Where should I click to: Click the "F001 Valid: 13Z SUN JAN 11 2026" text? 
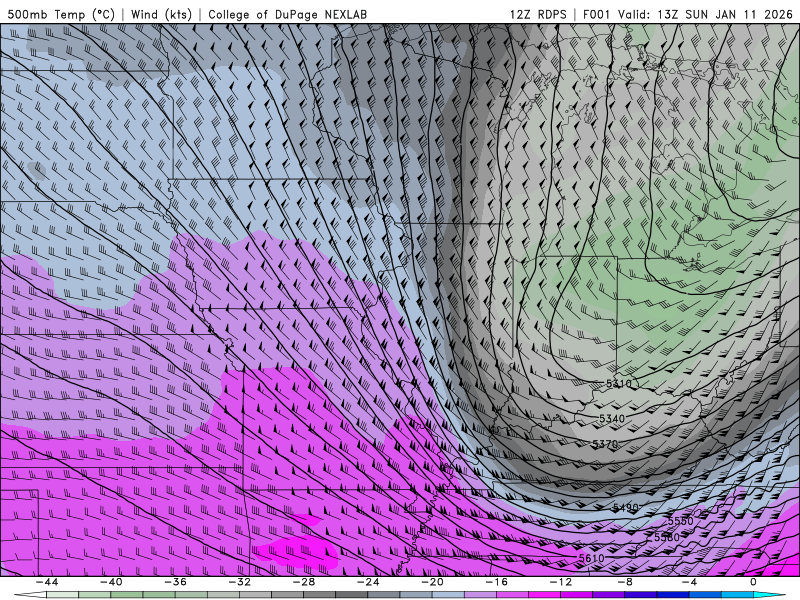[687, 14]
